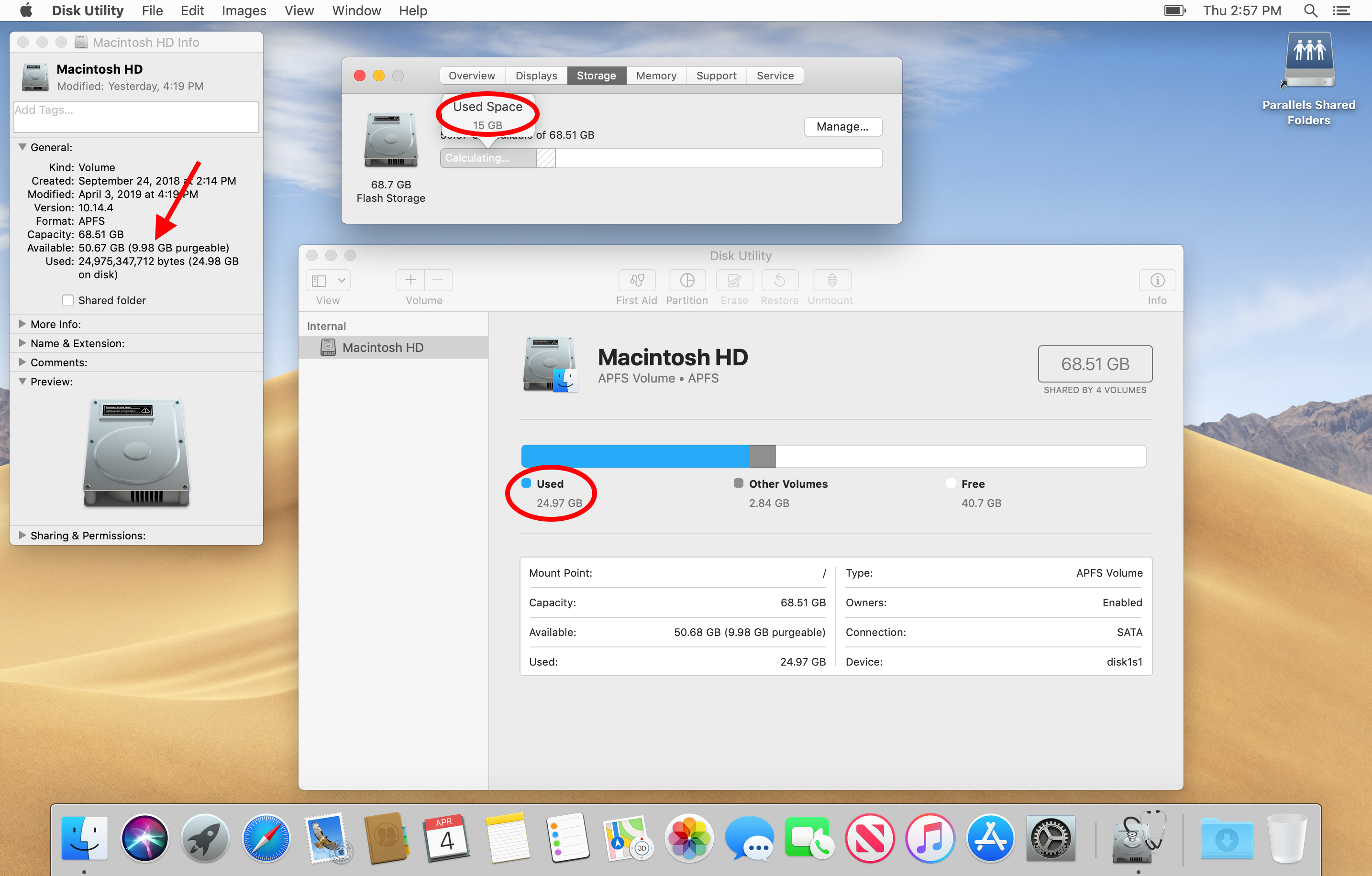Image resolution: width=1372 pixels, height=876 pixels.
Task: Open Maps from the Dock
Action: tap(629, 838)
